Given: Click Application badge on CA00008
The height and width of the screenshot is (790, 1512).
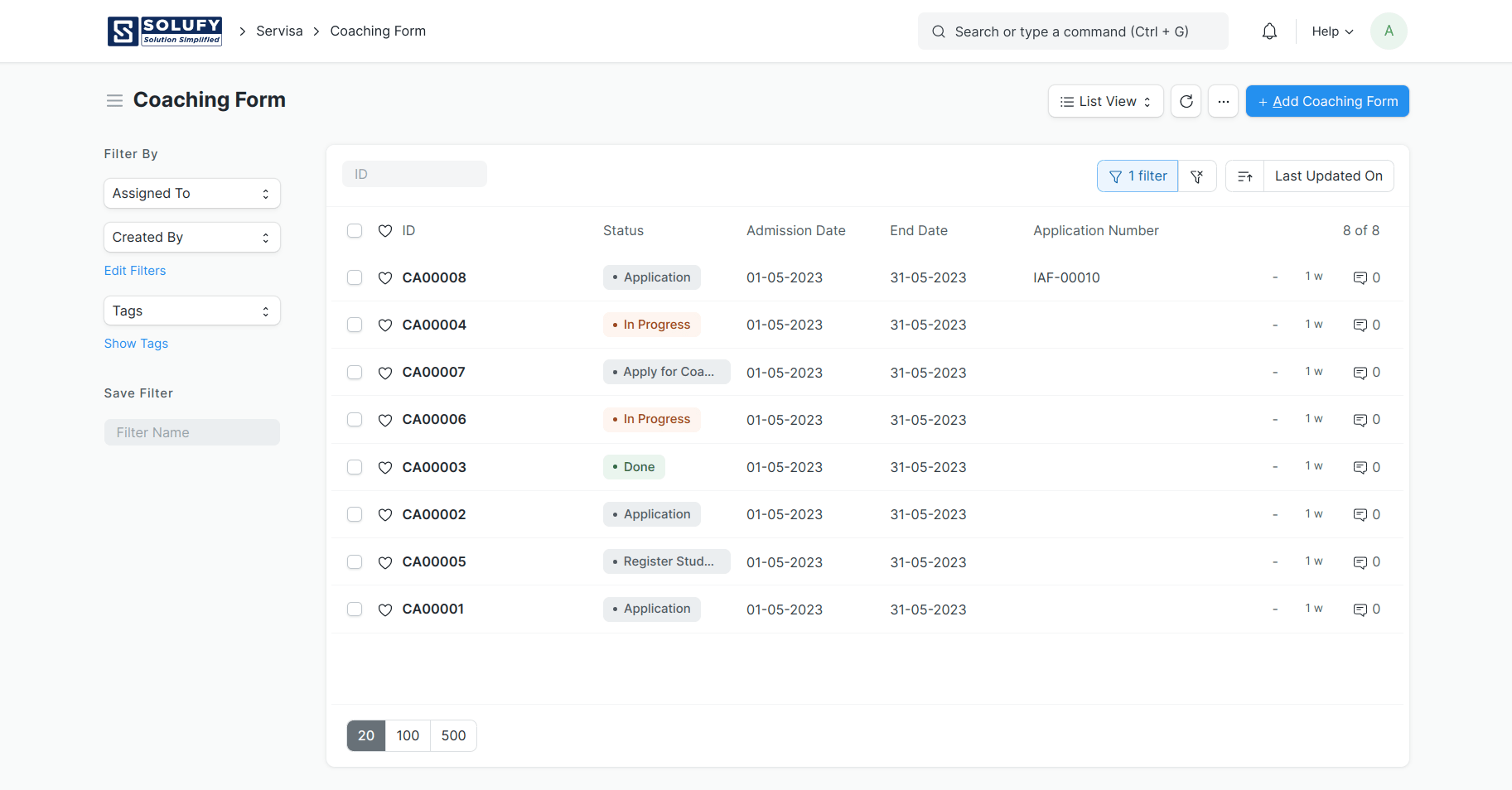Looking at the screenshot, I should coord(652,277).
